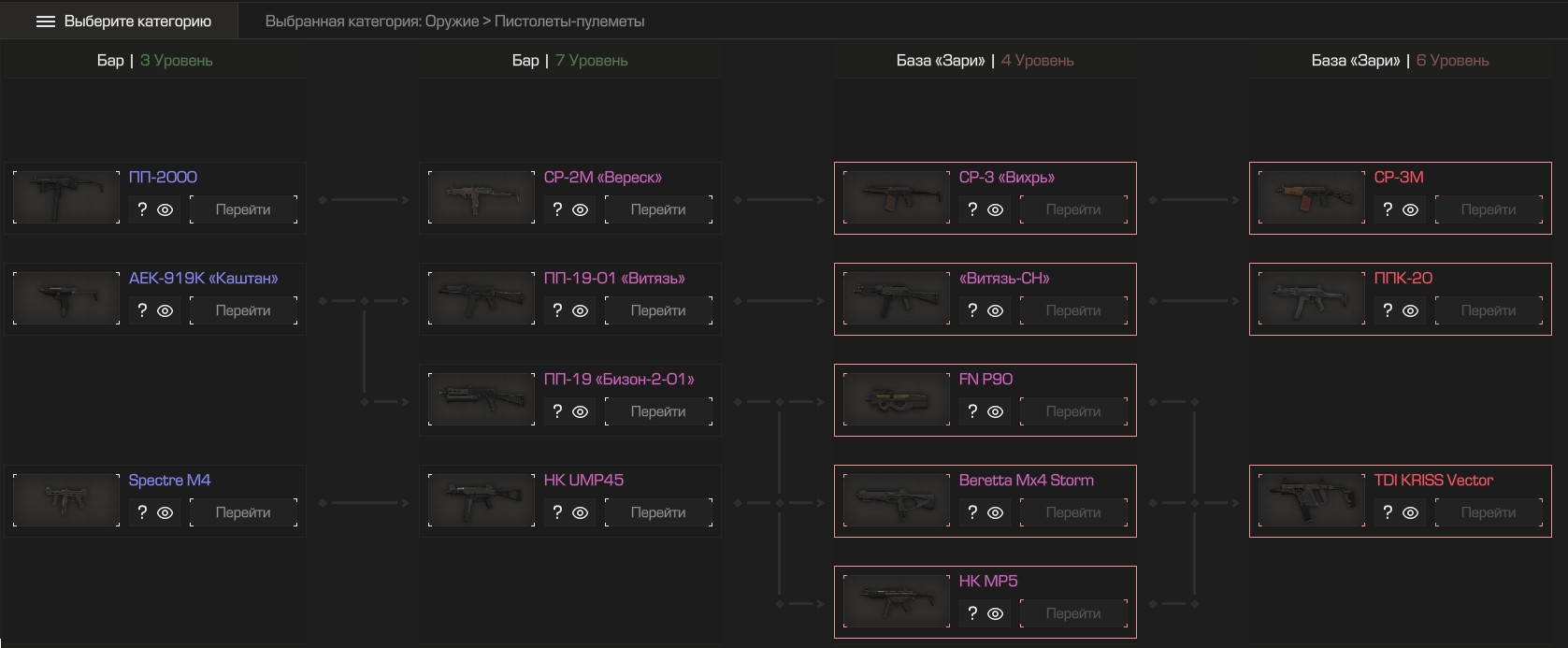Click the question mark for HK UMP45
The image size is (1568, 648).
click(x=557, y=512)
